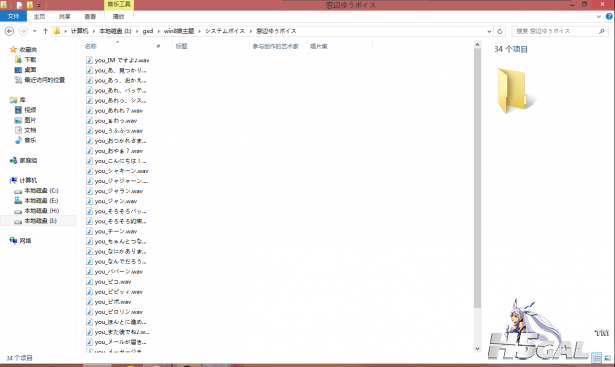
Task: Open drive 本地磁盘 (H:)
Action: (41, 211)
